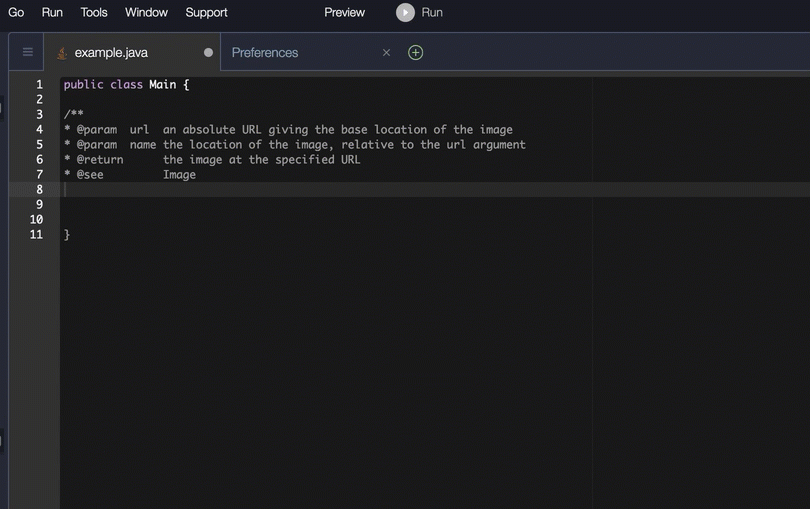Open the Support menu
Image resolution: width=810 pixels, height=509 pixels.
pyautogui.click(x=206, y=13)
